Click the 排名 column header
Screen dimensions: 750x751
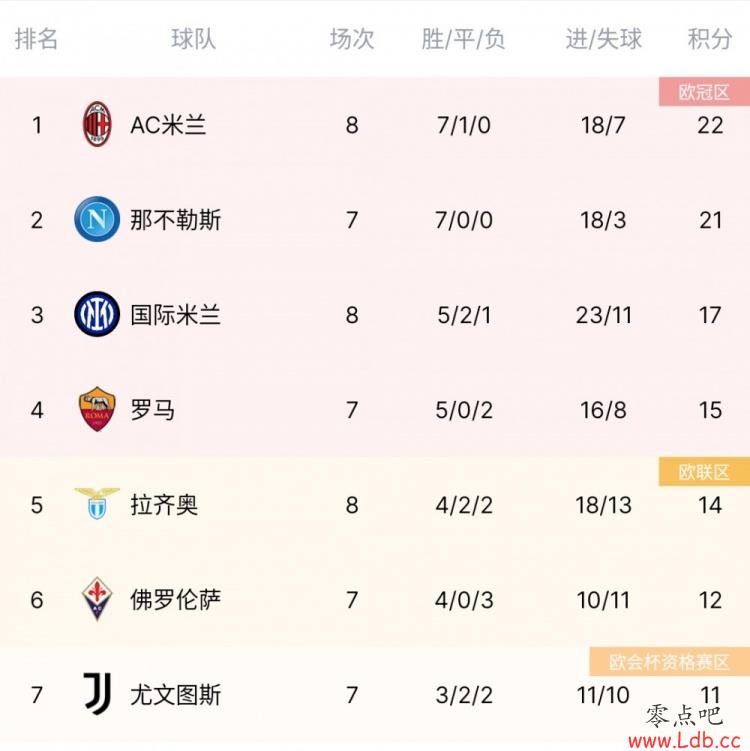point(36,39)
